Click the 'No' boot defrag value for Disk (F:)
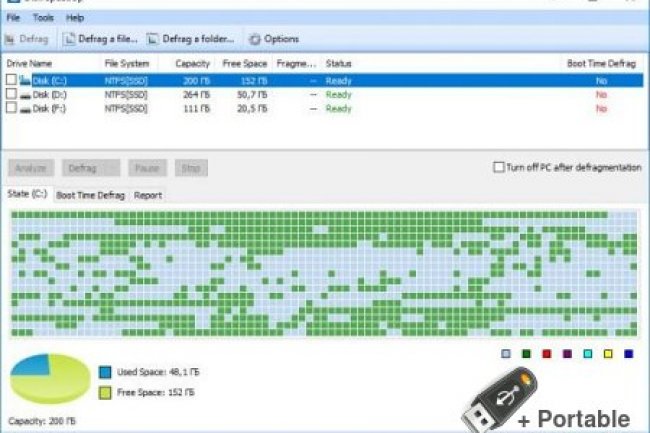 point(601,109)
